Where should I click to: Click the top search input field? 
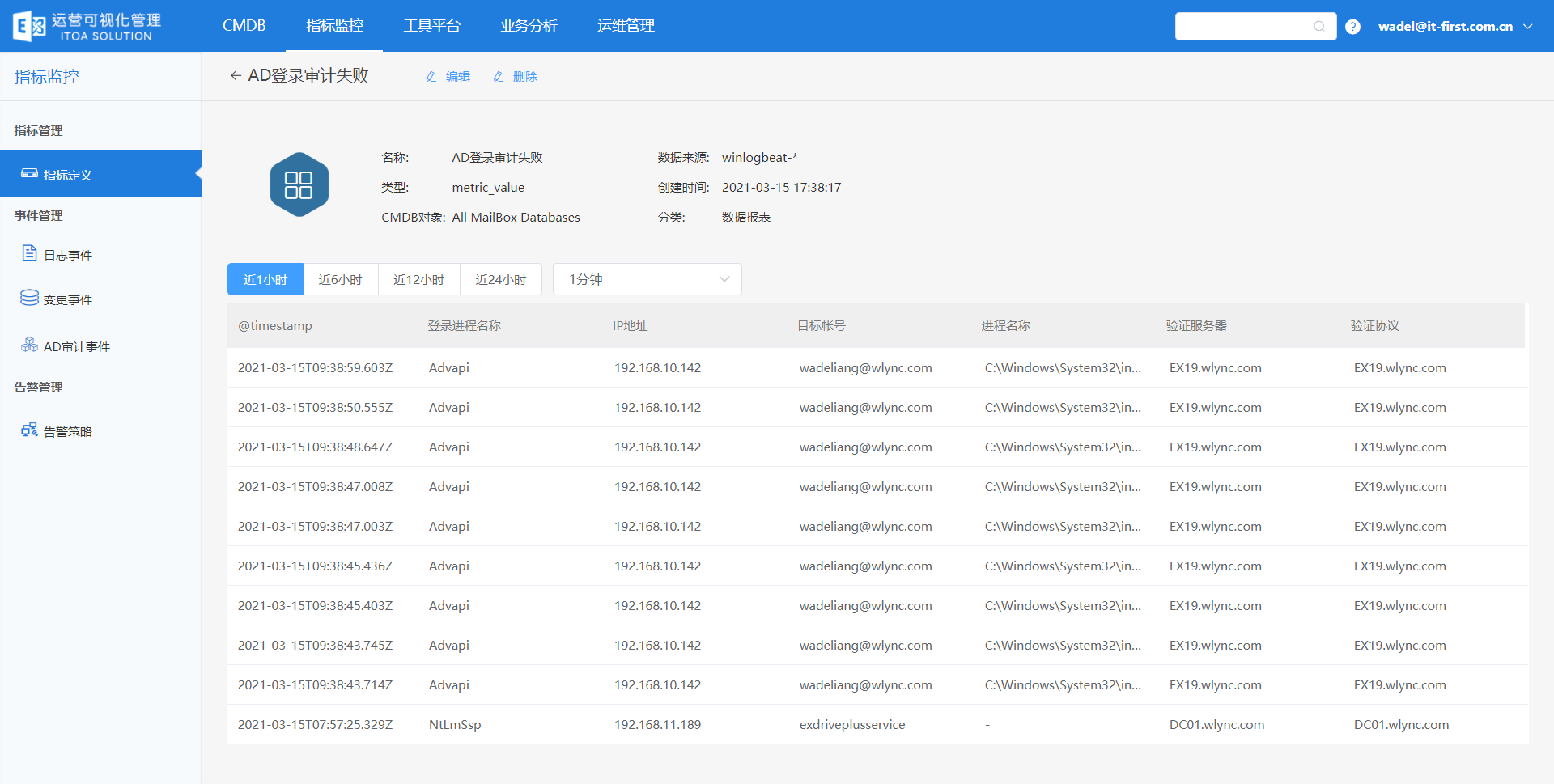[x=1255, y=27]
